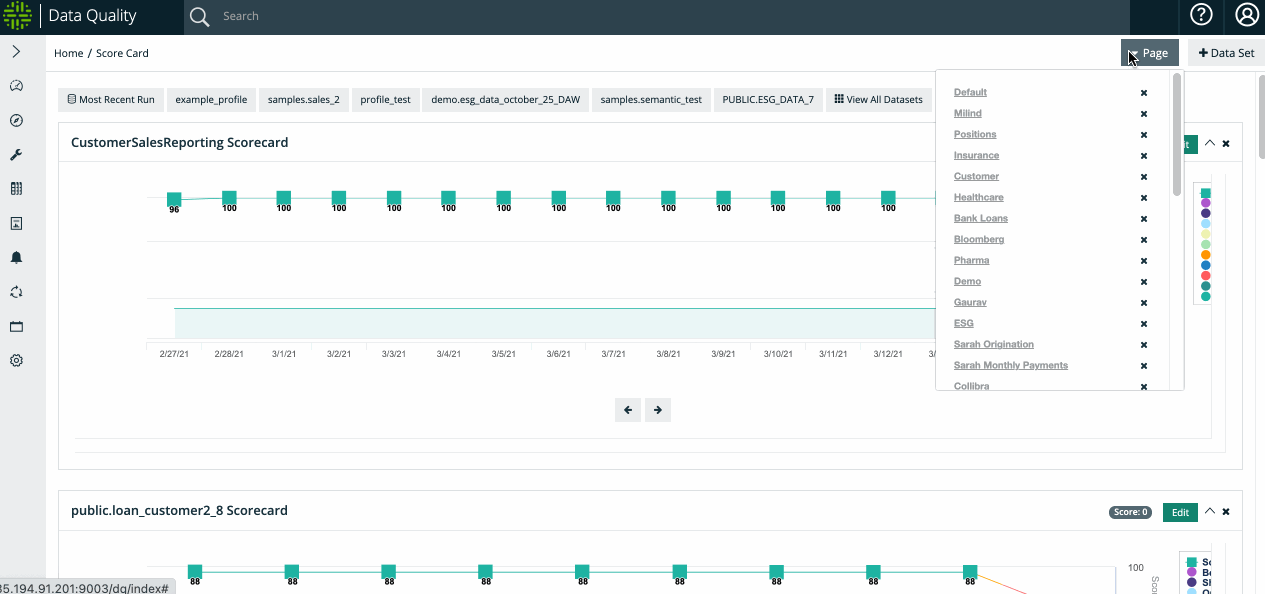Click the help question mark icon

click(x=1201, y=15)
